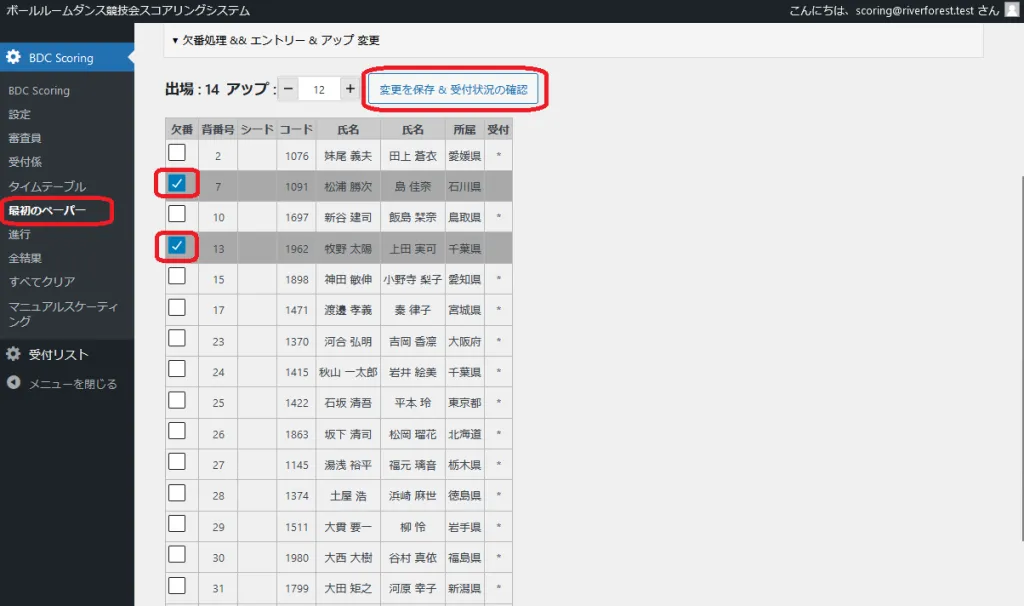
Task: Open the すべてクリア sidebar link
Action: click(x=42, y=282)
